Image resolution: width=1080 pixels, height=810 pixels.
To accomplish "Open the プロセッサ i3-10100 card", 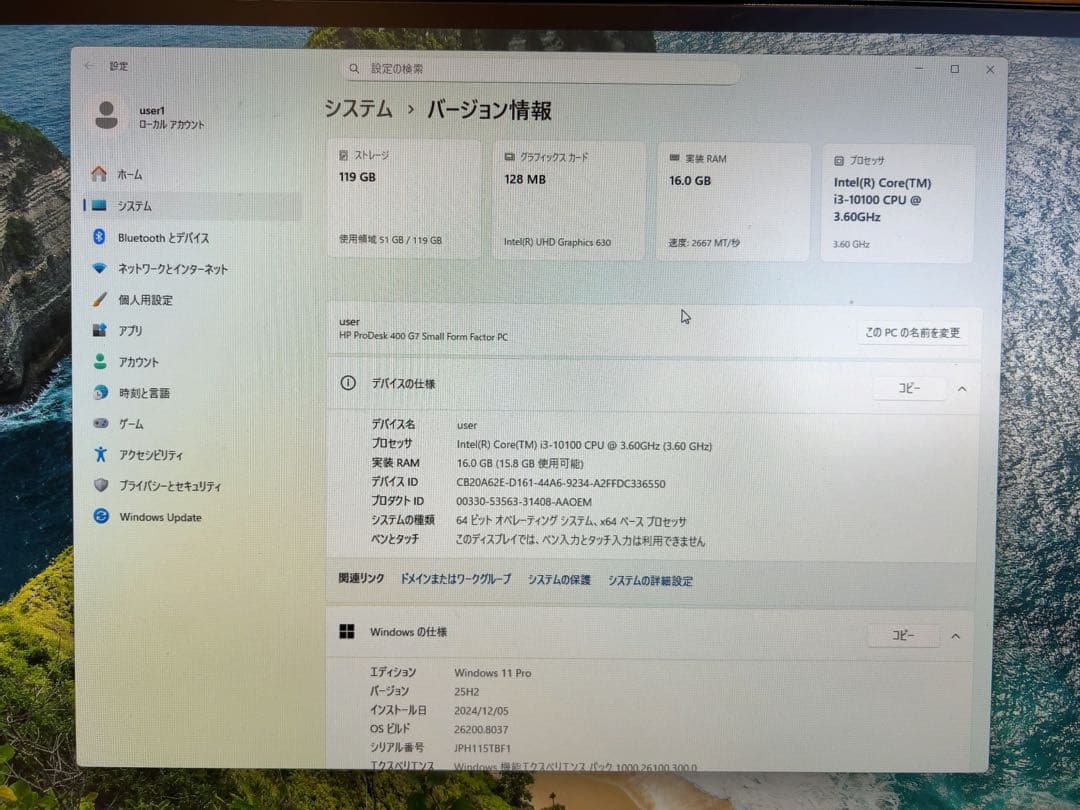I will coord(897,203).
